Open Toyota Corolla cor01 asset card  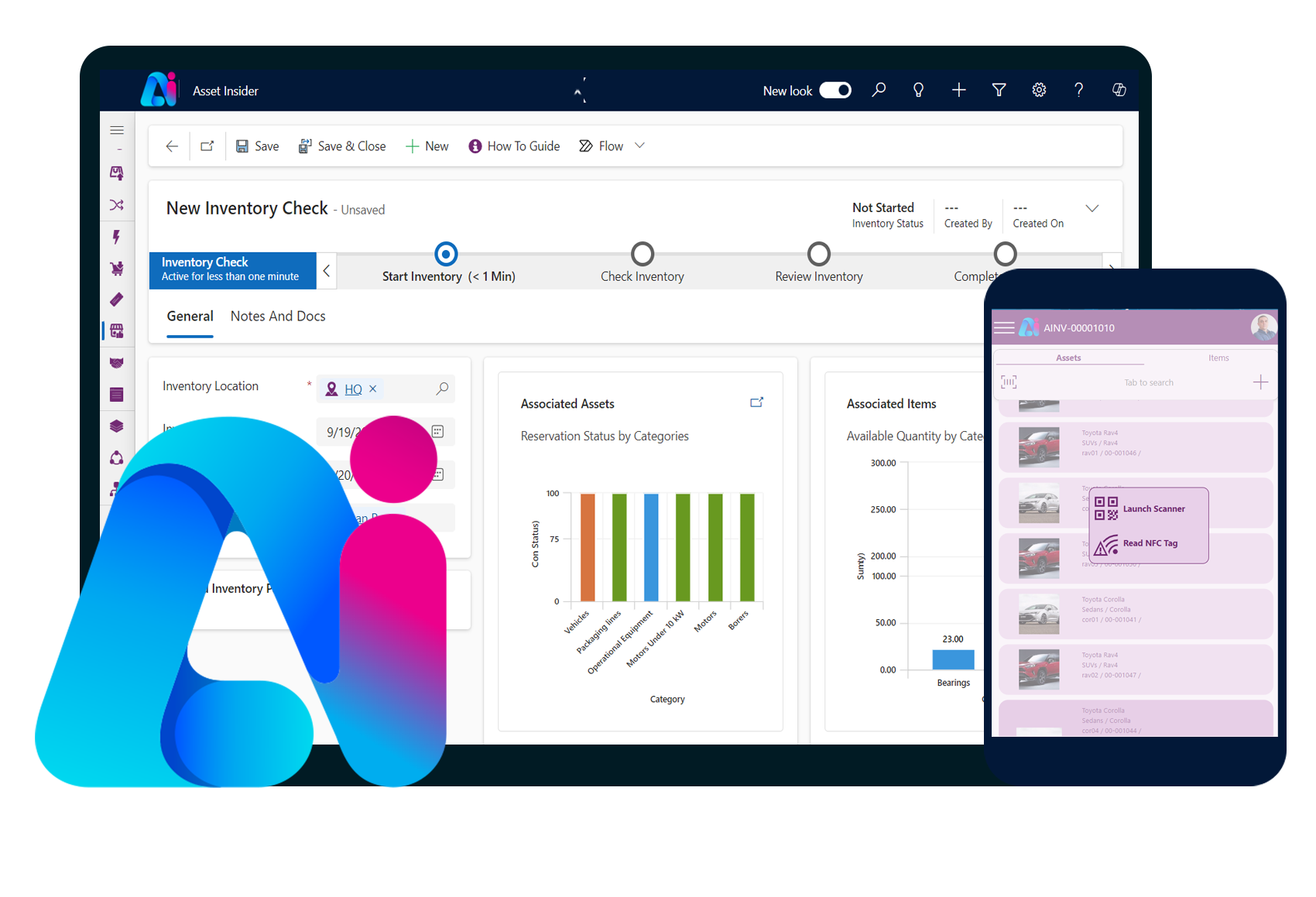[x=1136, y=614]
